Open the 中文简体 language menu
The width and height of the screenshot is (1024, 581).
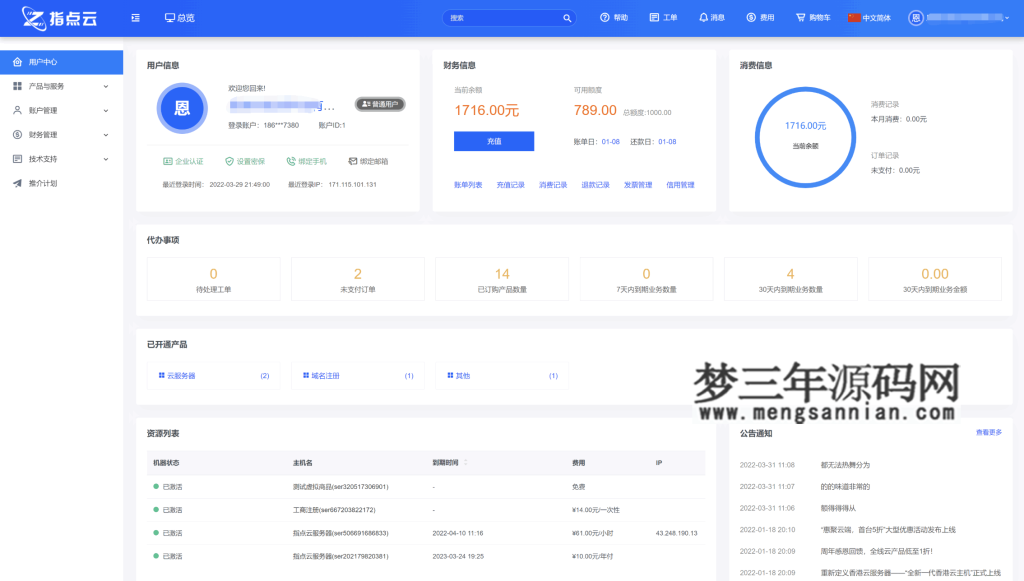[x=872, y=17]
